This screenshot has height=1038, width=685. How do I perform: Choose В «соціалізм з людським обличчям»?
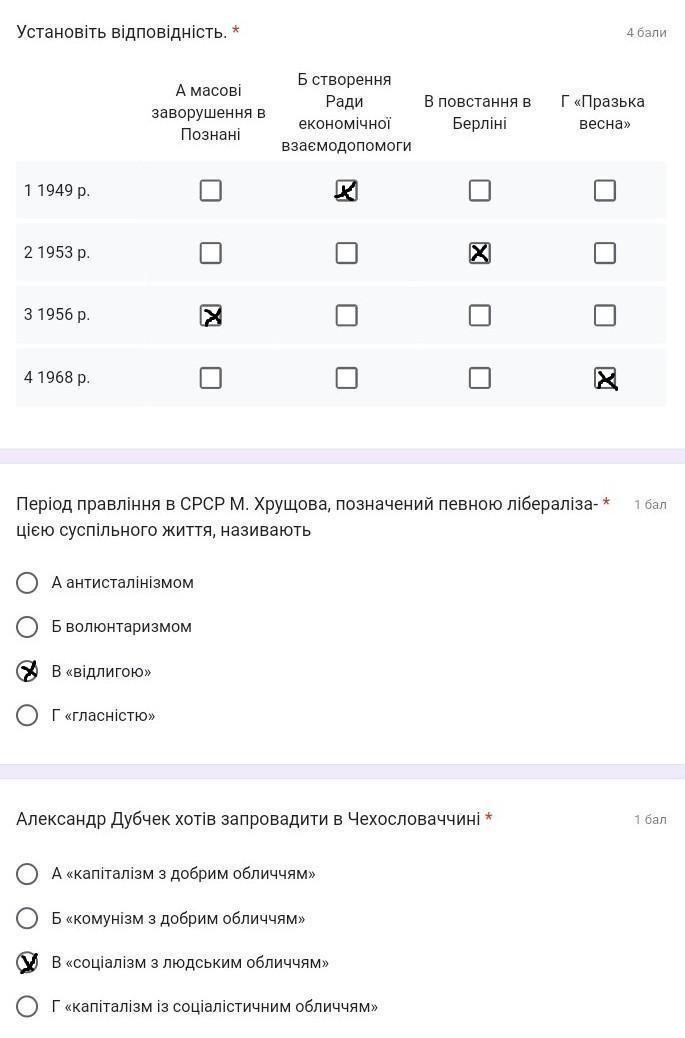(28, 962)
